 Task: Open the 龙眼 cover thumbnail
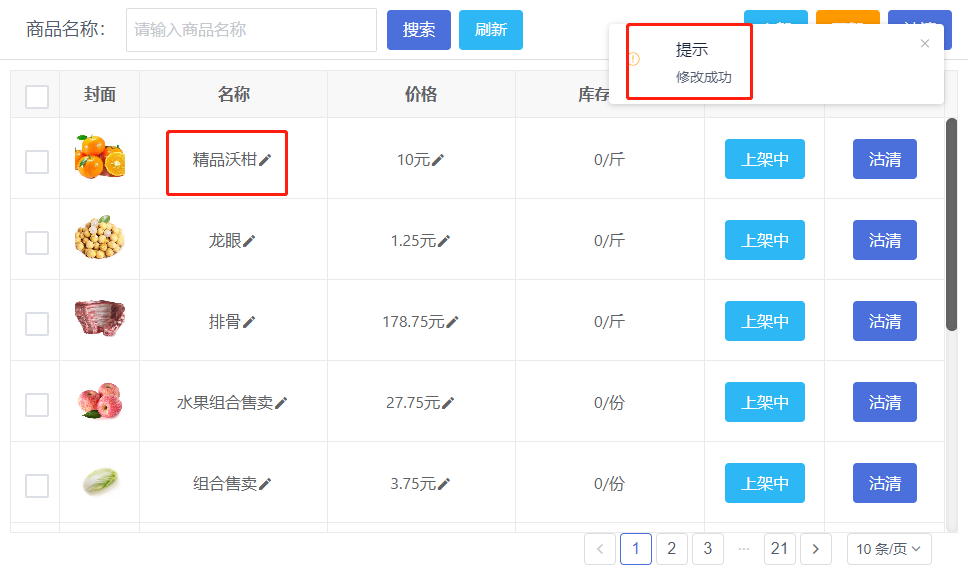(x=100, y=238)
